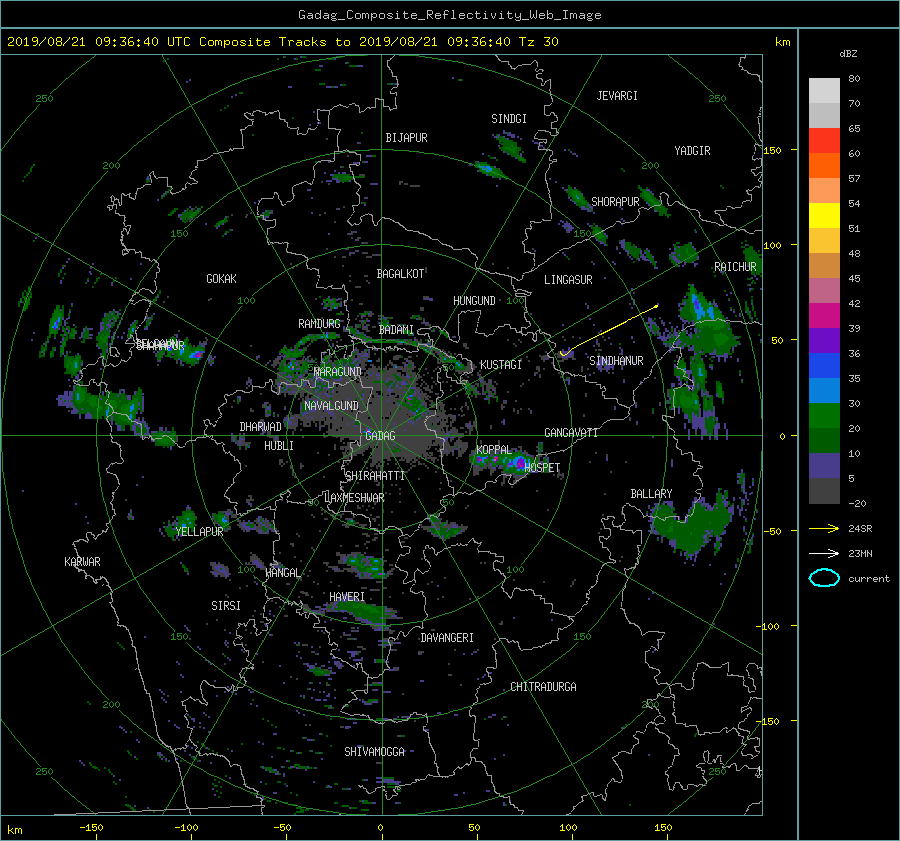Viewport: 900px width, 841px height.
Task: Click the HUBLI city label
Action: pos(278,446)
